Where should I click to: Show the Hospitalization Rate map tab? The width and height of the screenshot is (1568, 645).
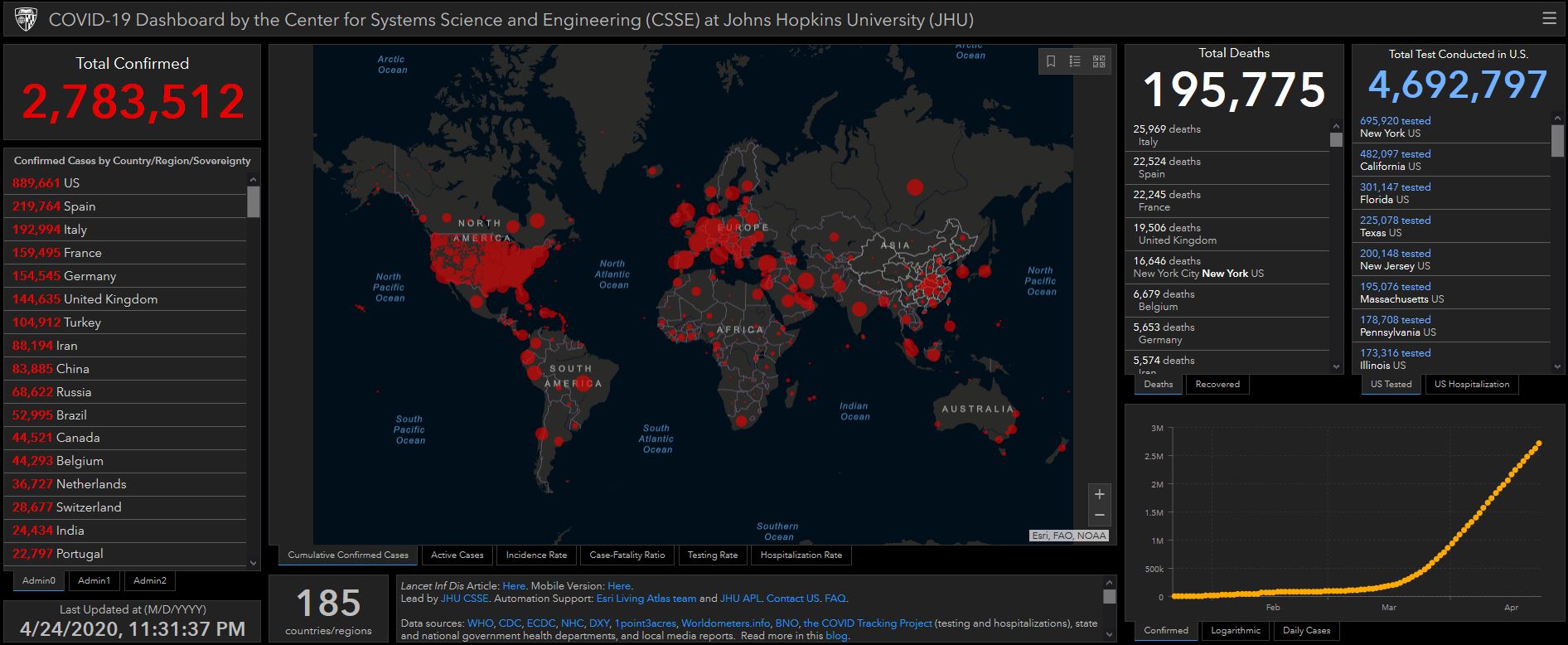click(x=801, y=555)
